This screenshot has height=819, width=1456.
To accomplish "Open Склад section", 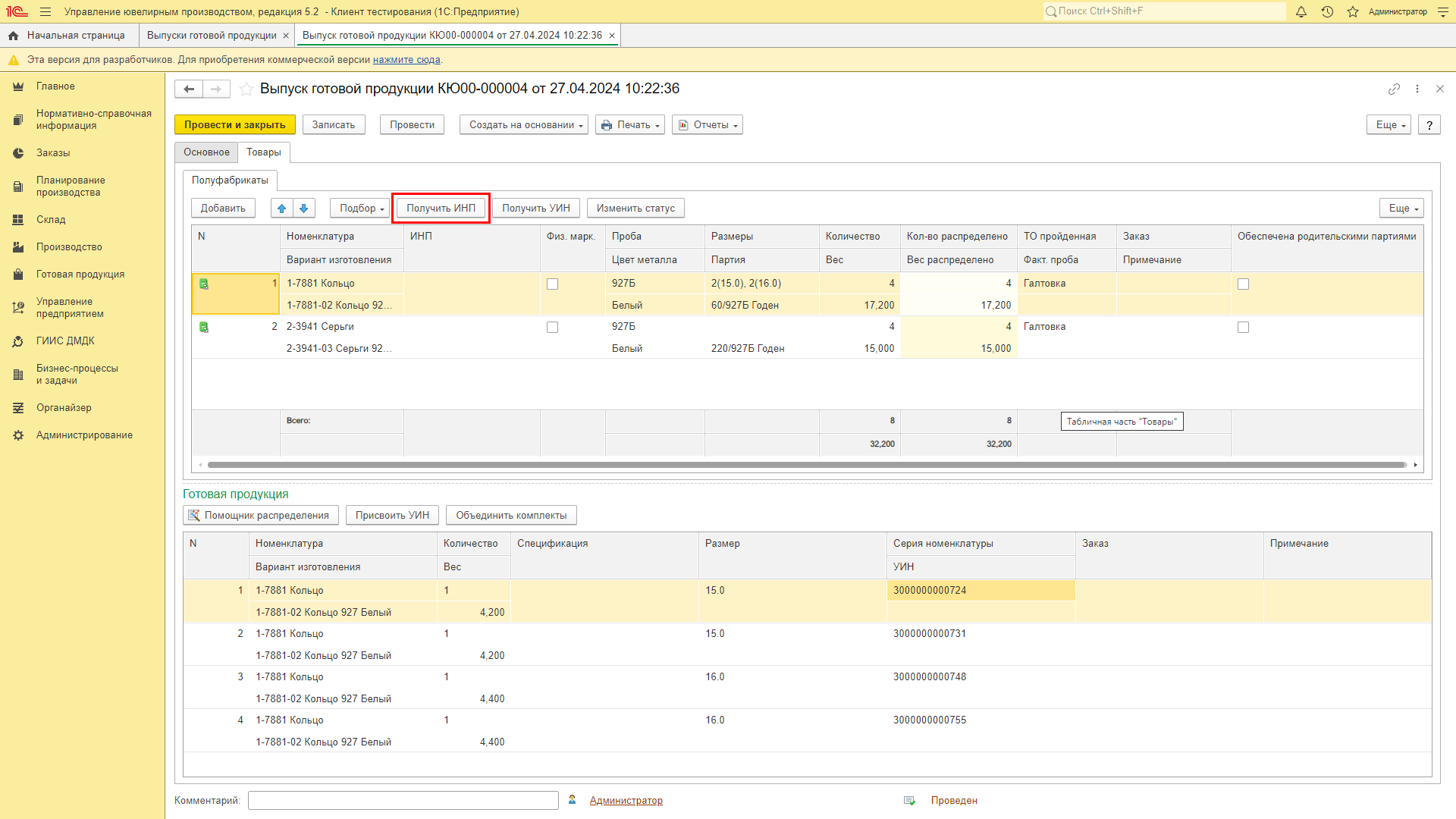I will (51, 220).
